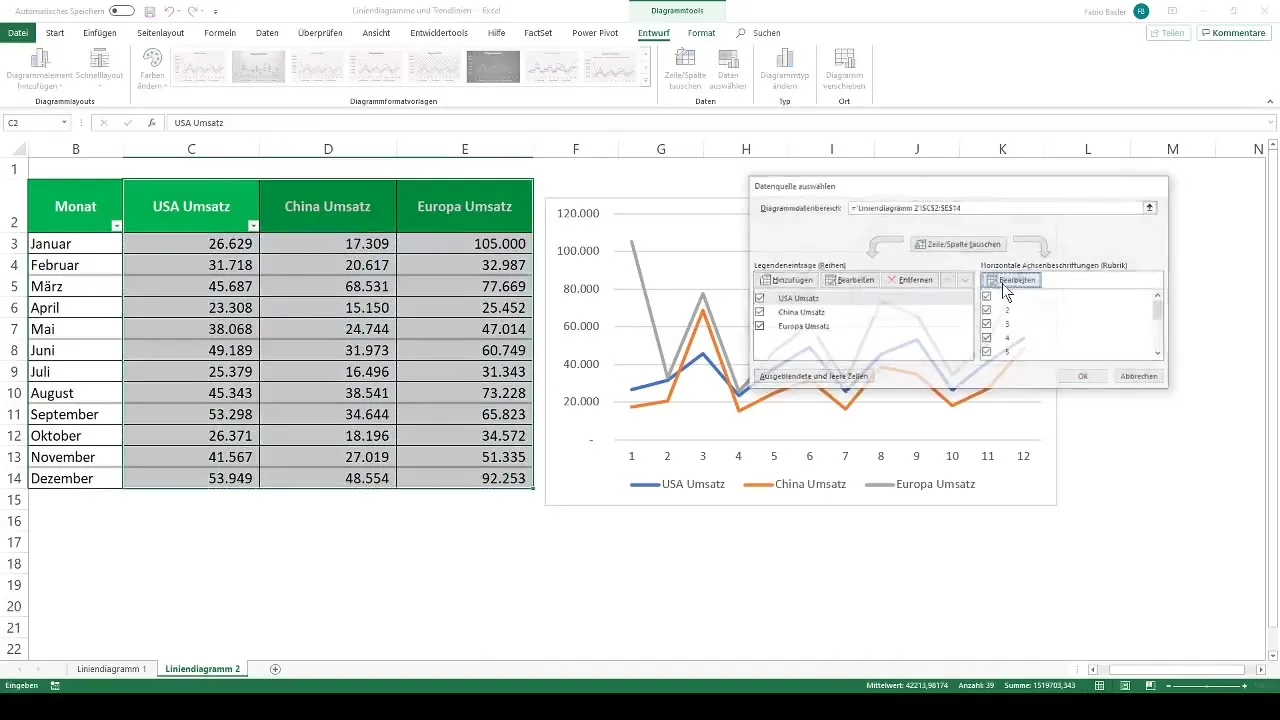The width and height of the screenshot is (1280, 720).
Task: Open Customize Quick Access Toolbar dropdown
Action: pyautogui.click(x=215, y=11)
